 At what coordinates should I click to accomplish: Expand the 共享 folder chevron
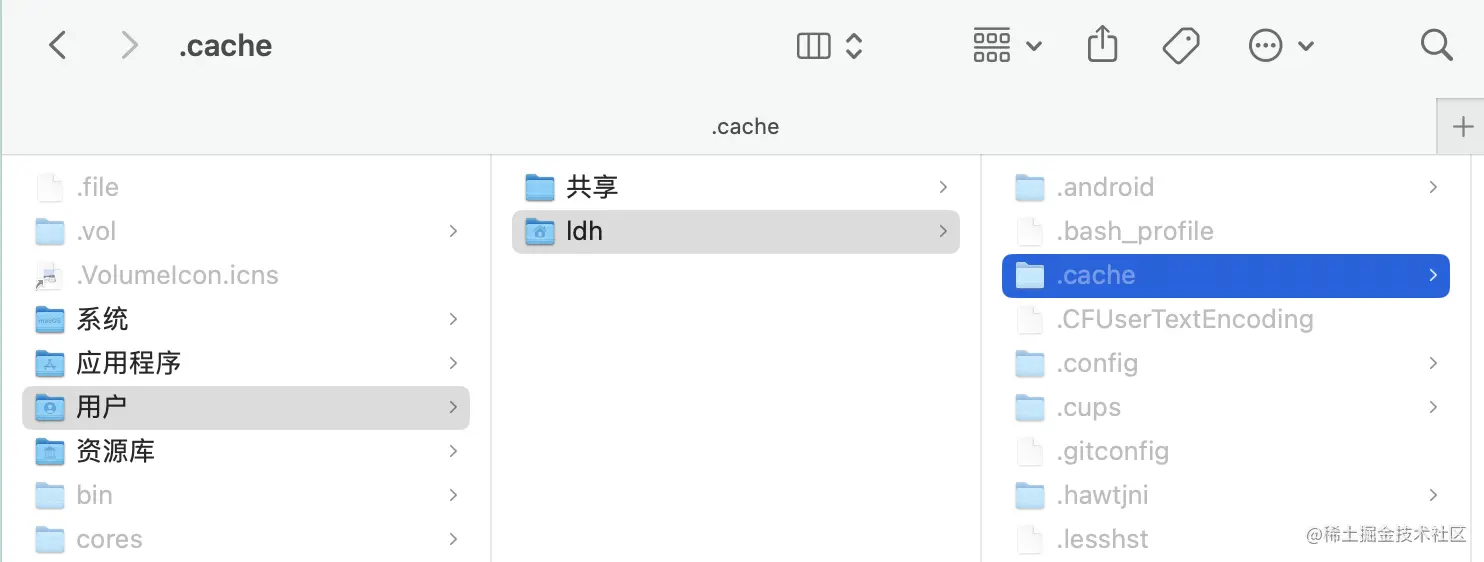(943, 187)
